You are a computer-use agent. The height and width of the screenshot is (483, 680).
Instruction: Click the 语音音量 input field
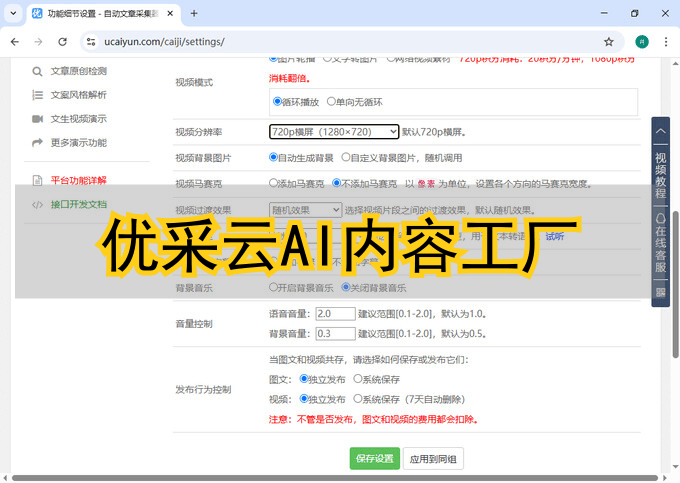pyautogui.click(x=334, y=314)
